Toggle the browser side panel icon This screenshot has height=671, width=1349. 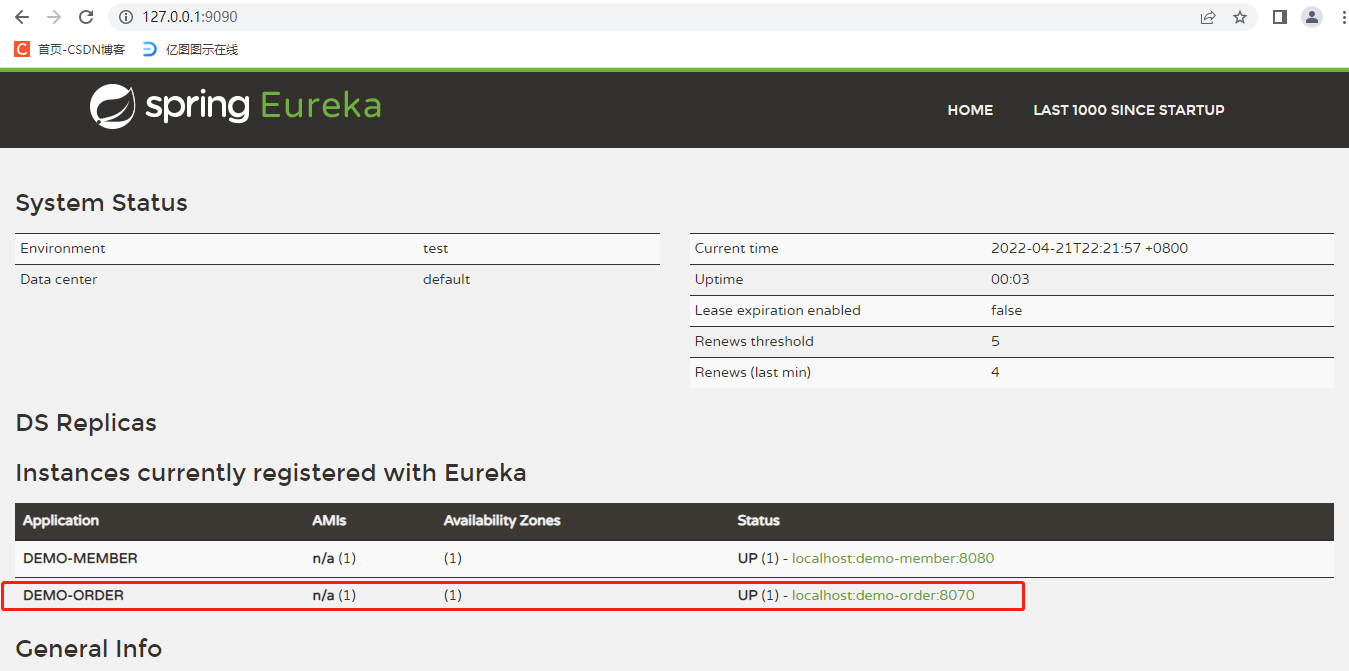pos(1280,17)
